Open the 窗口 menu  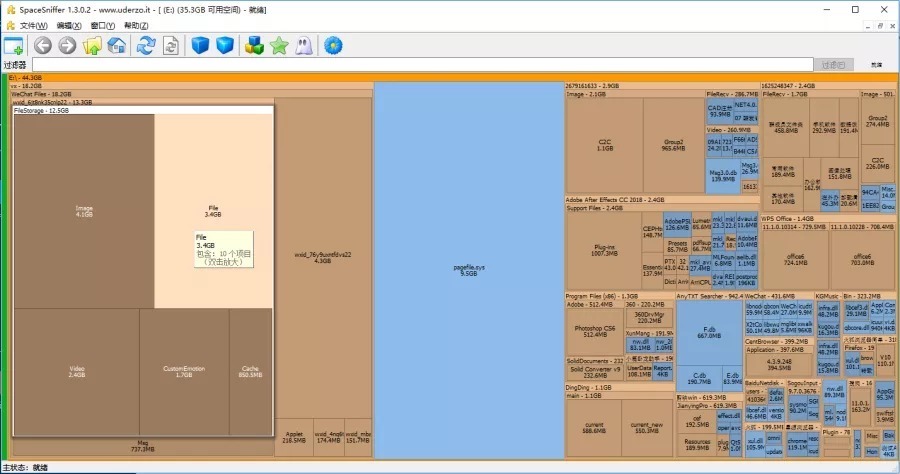[x=100, y=25]
